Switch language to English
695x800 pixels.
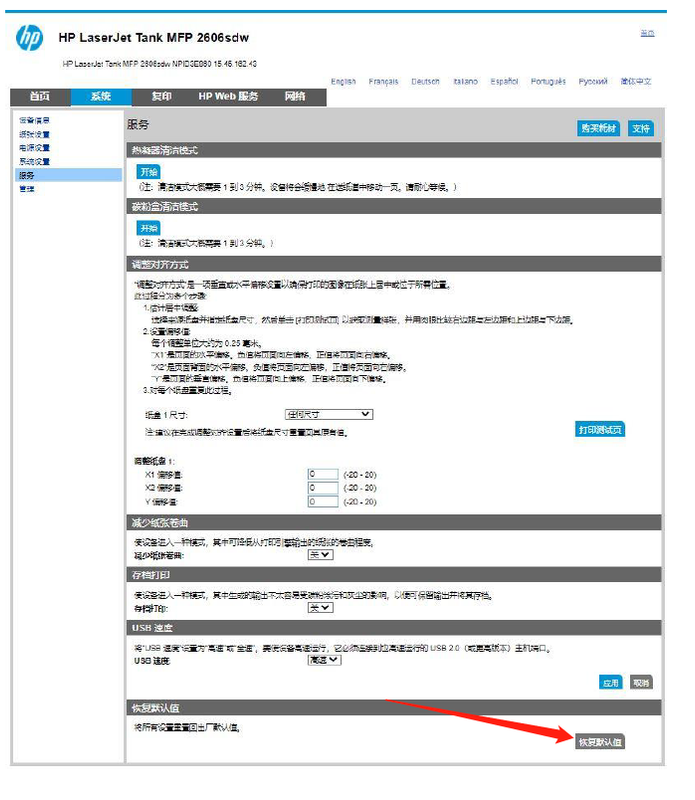coord(343,82)
